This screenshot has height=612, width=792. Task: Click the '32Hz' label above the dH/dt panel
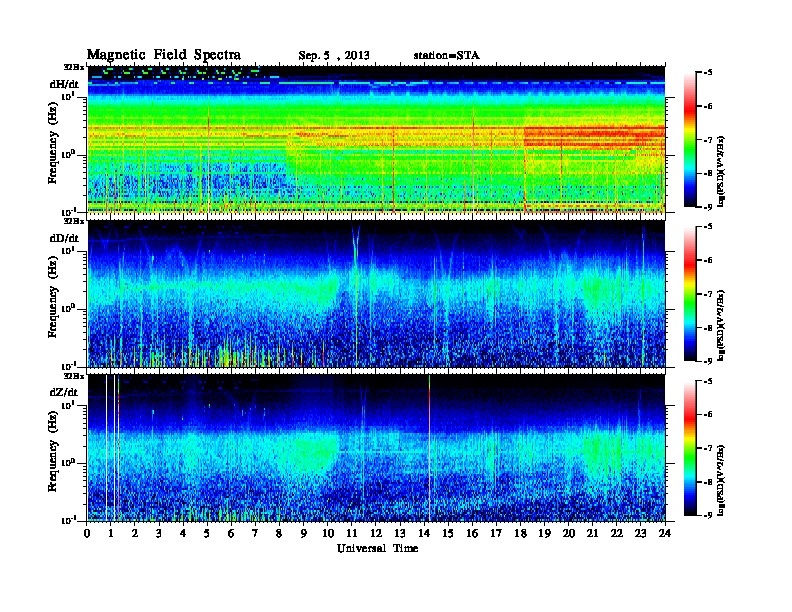click(x=74, y=66)
